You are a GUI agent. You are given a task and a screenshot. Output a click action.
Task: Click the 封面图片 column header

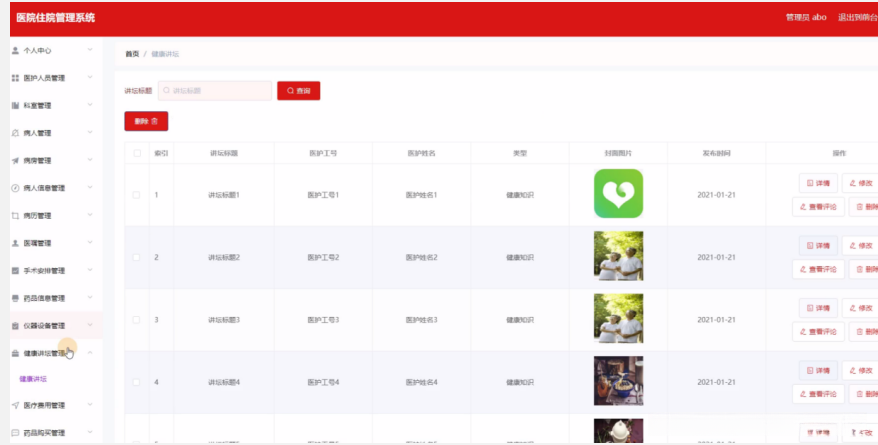[x=618, y=153]
